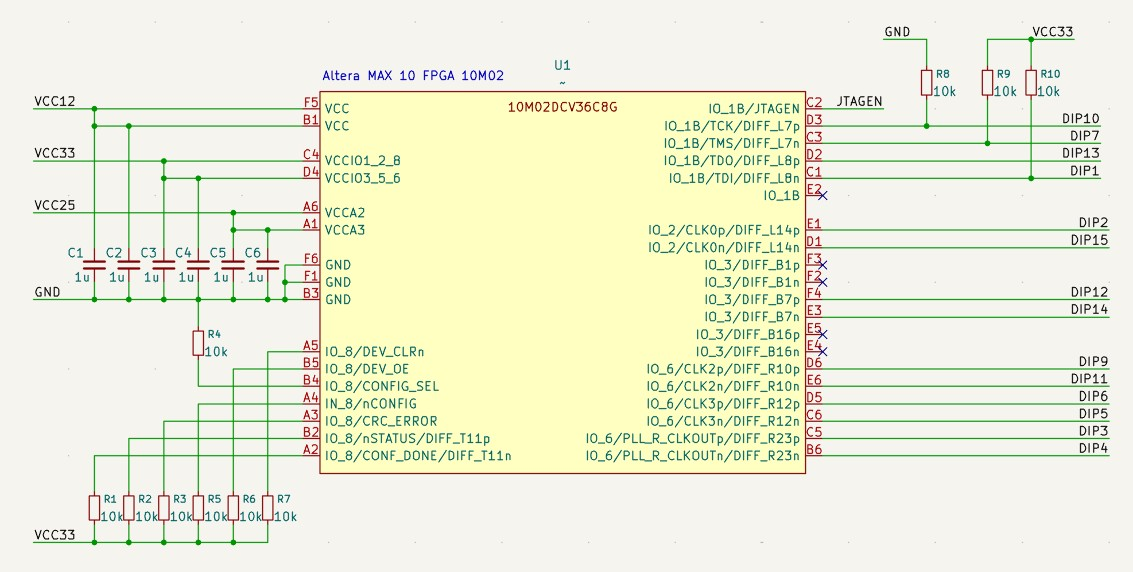
Task: Click the VCCIO1_2_8 pin name
Action: [363, 161]
